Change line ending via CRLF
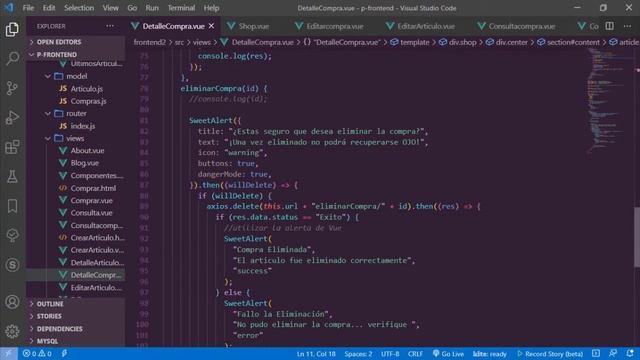This screenshot has height=360, width=640. pyautogui.click(x=415, y=353)
